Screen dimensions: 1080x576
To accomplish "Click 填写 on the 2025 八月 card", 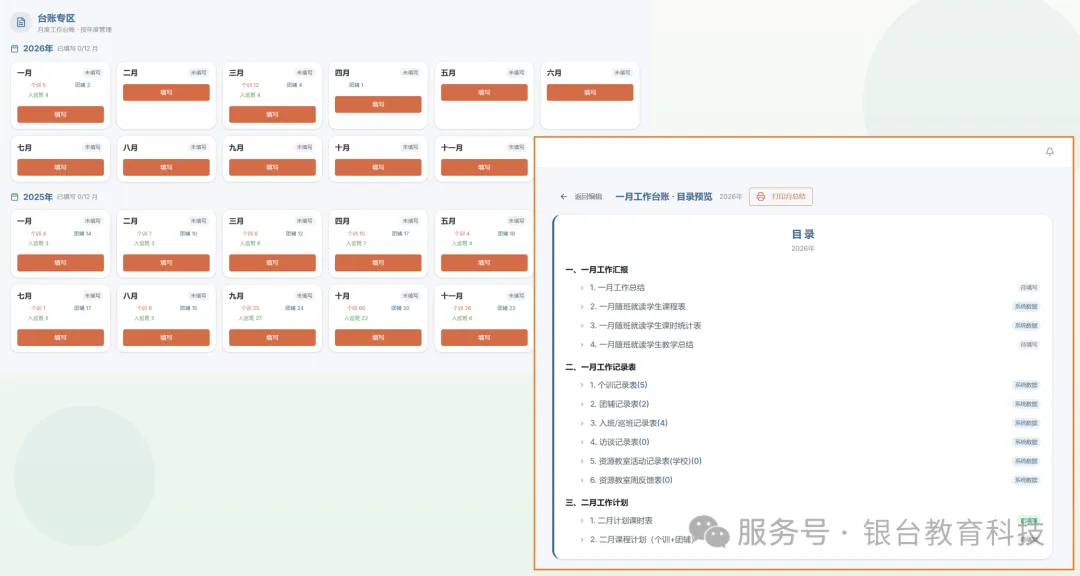I will point(166,338).
